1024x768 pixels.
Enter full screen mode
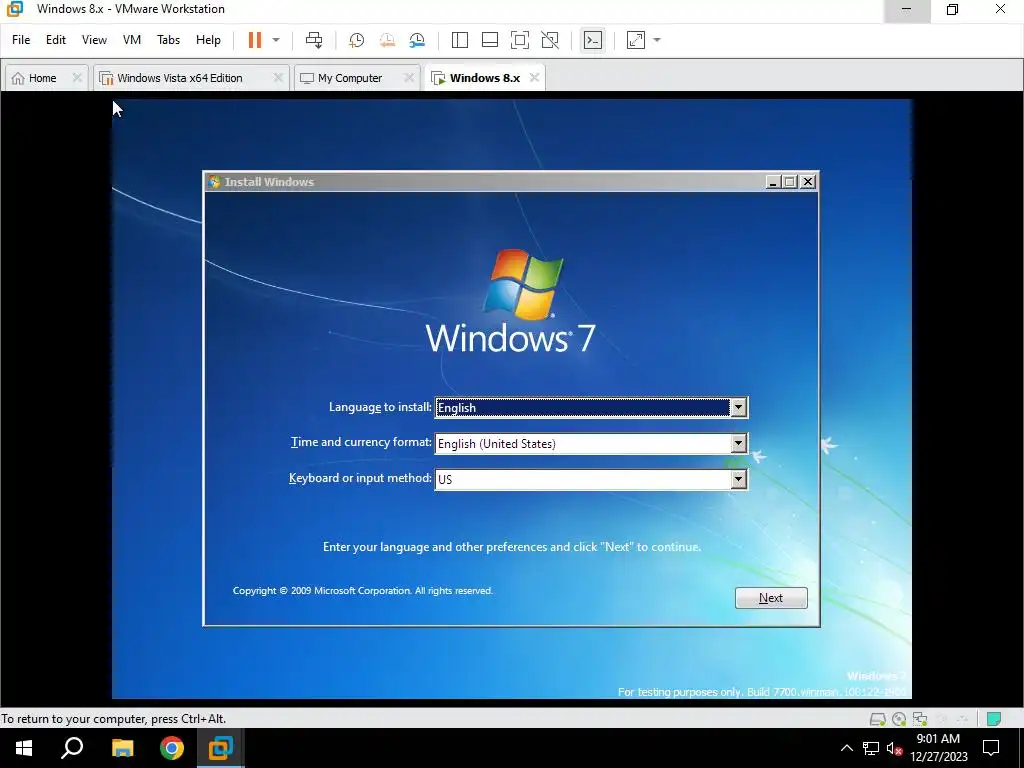(520, 40)
